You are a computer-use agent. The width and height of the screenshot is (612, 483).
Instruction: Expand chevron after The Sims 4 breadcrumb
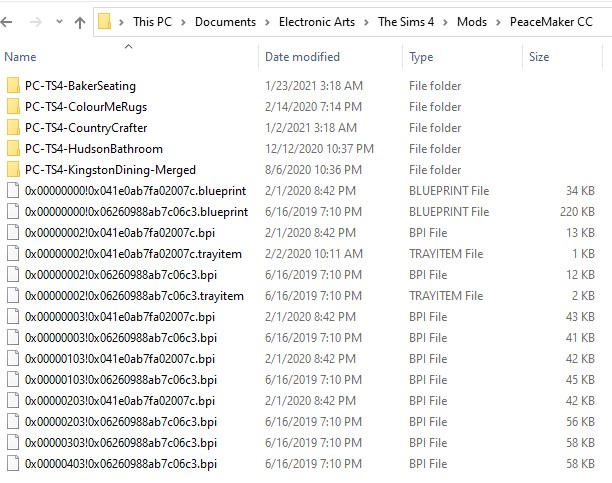(x=445, y=22)
